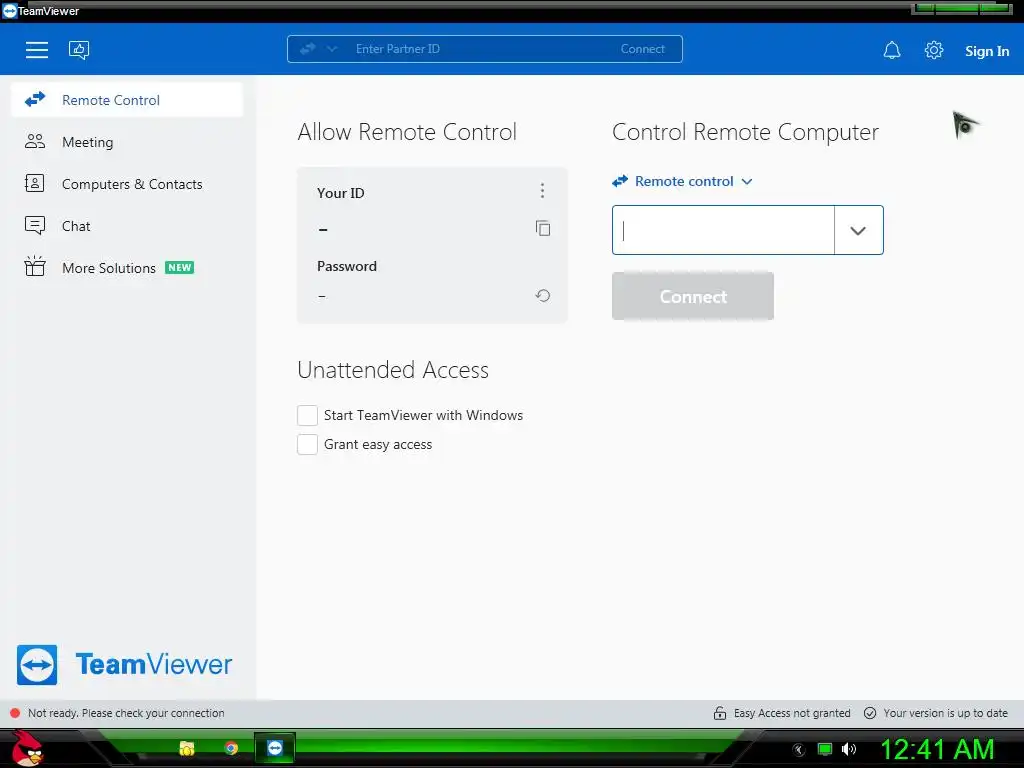Click the taskbar clock showing 12:41 AM
This screenshot has height=768, width=1024.
coord(937,749)
